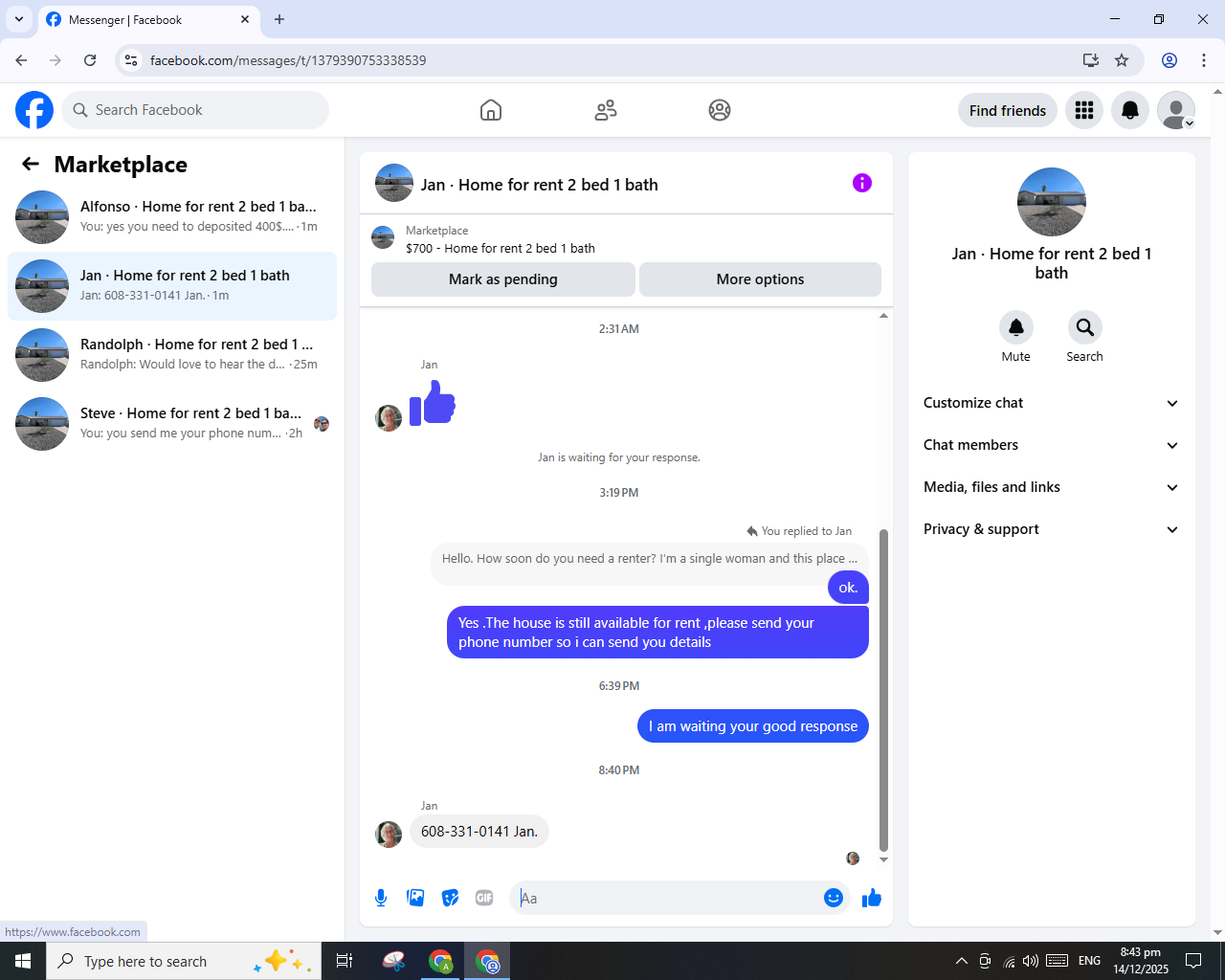Open the Steve conversation
This screenshot has height=980, width=1225.
[x=172, y=424]
